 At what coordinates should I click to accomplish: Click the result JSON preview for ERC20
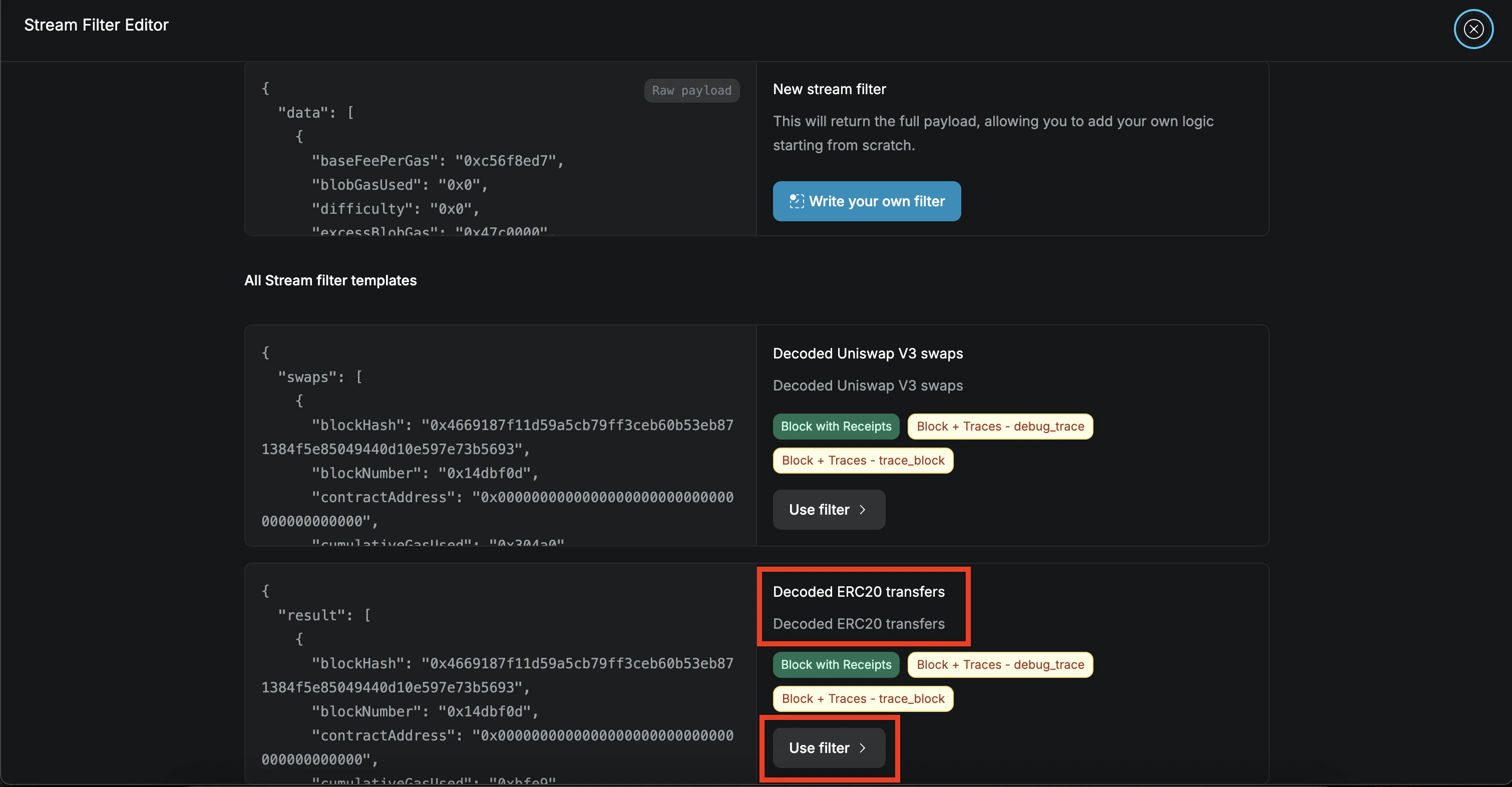[499, 687]
